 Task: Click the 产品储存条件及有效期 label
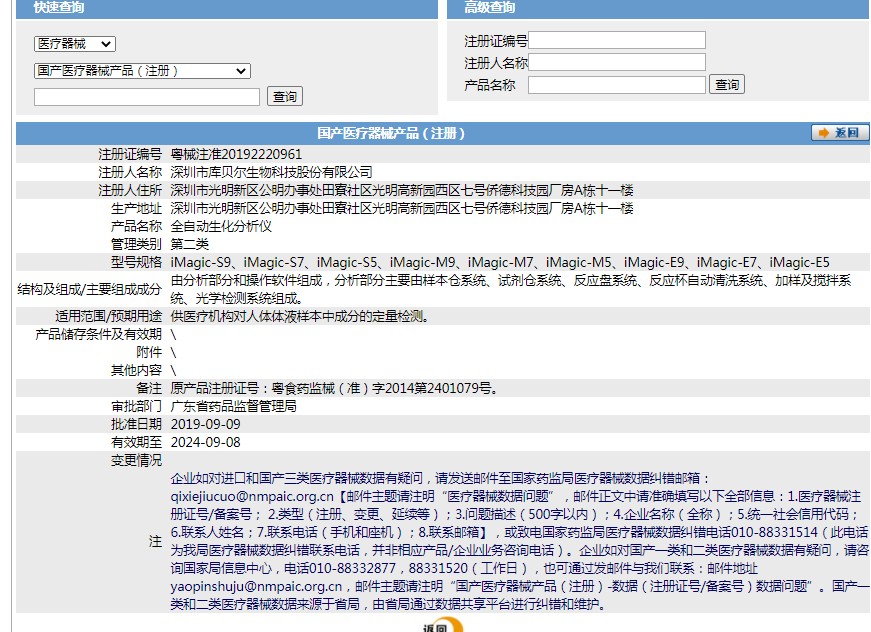click(x=98, y=334)
